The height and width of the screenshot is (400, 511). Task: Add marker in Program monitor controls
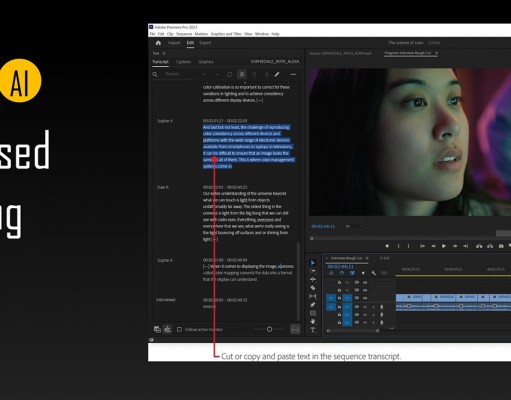pos(387,246)
